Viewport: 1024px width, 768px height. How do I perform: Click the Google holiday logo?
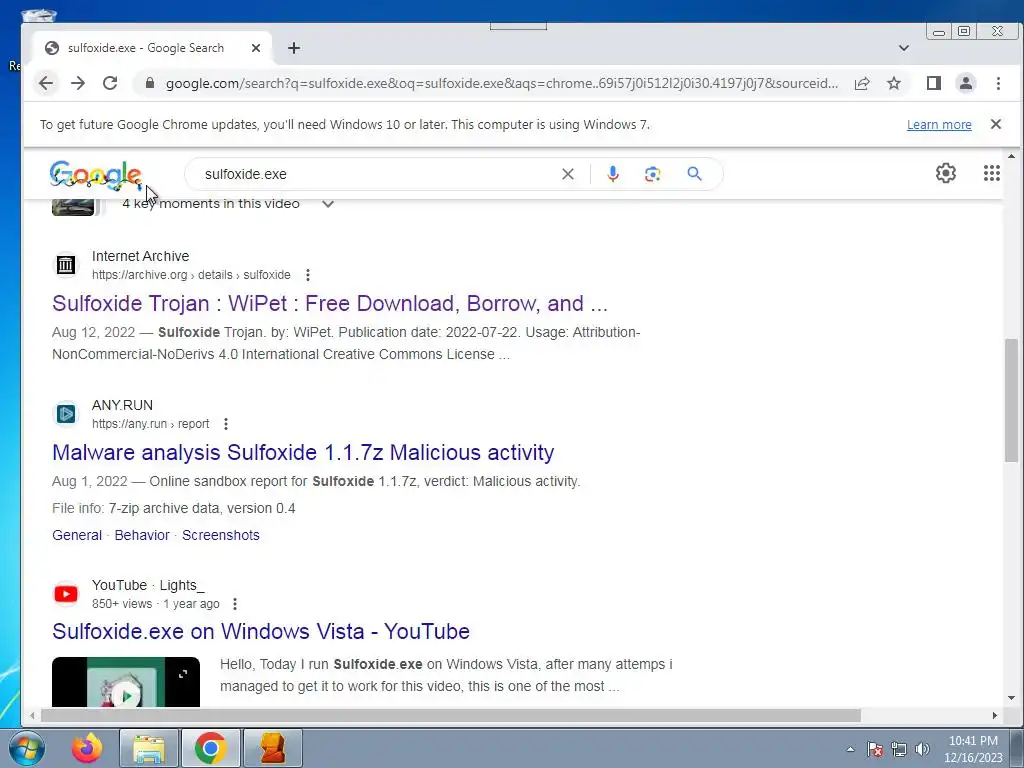96,175
